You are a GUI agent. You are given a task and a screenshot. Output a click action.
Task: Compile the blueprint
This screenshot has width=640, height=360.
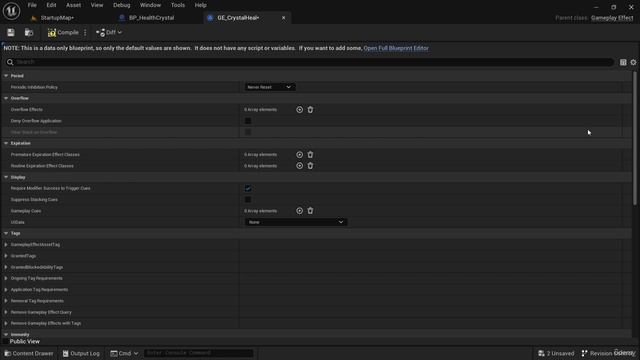(x=63, y=33)
